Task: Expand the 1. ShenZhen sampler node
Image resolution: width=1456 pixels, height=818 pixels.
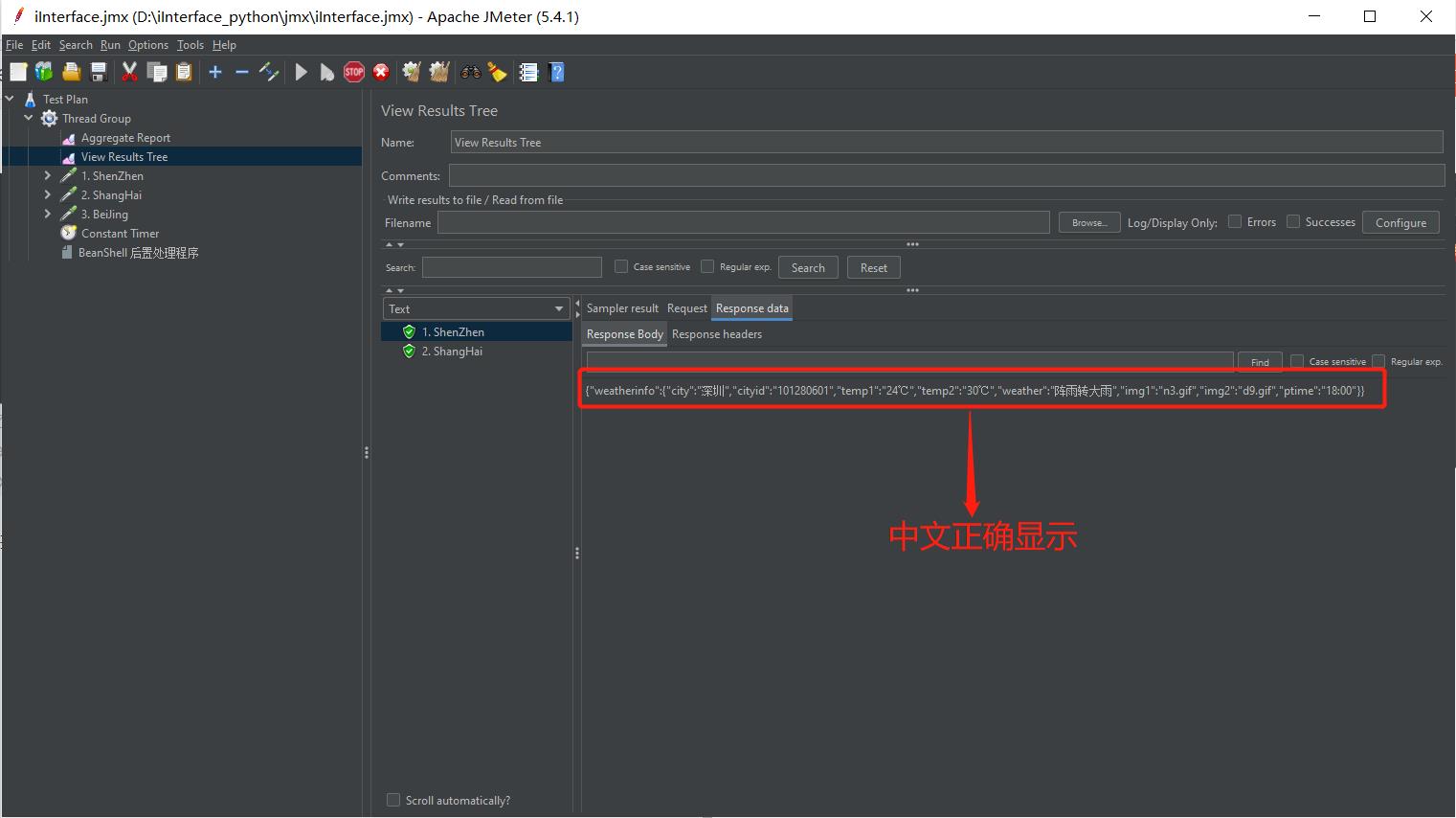Action: click(x=48, y=175)
